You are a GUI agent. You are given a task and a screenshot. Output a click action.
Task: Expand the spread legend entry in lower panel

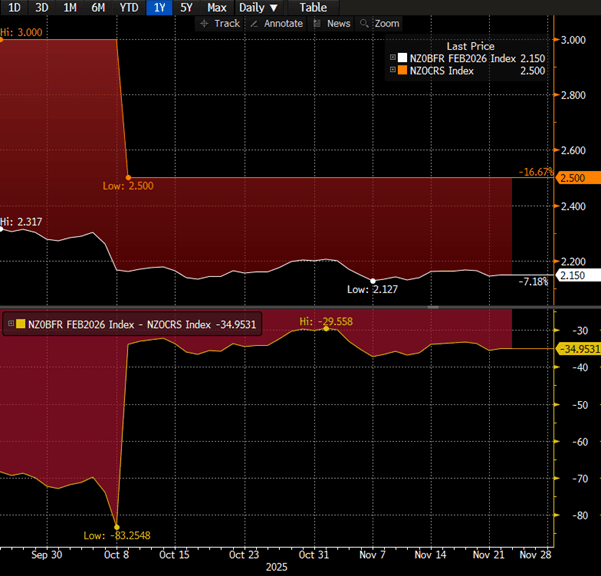9,323
